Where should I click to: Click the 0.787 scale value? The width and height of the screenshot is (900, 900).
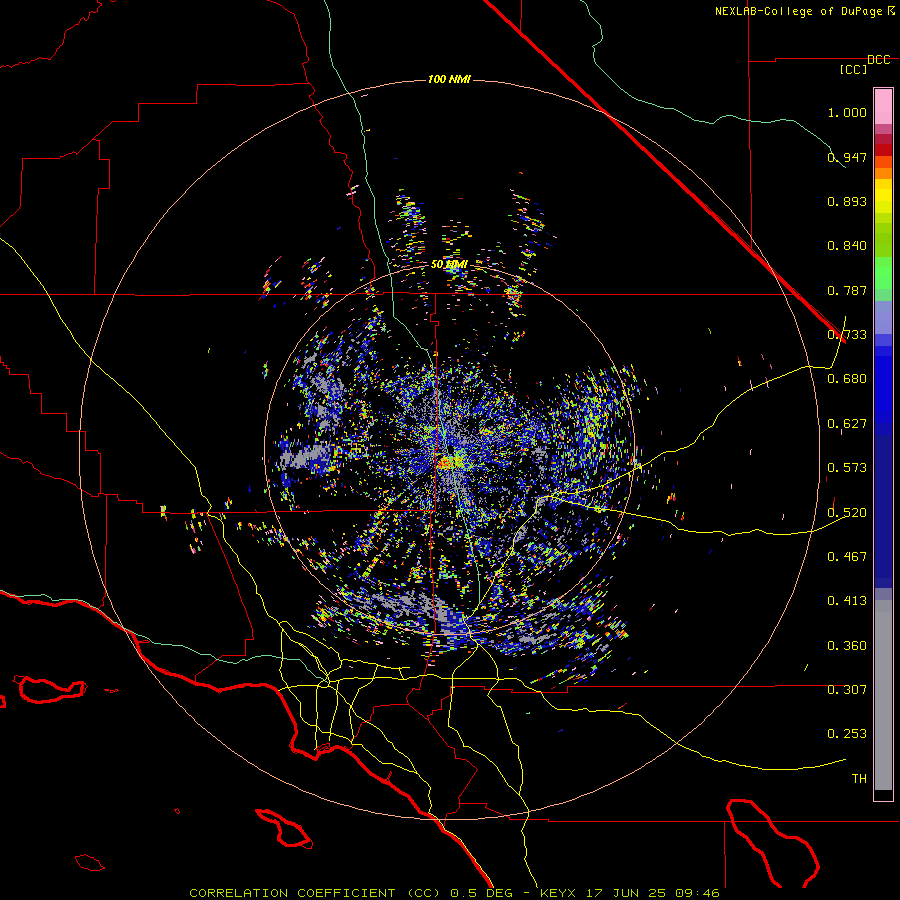coord(847,290)
